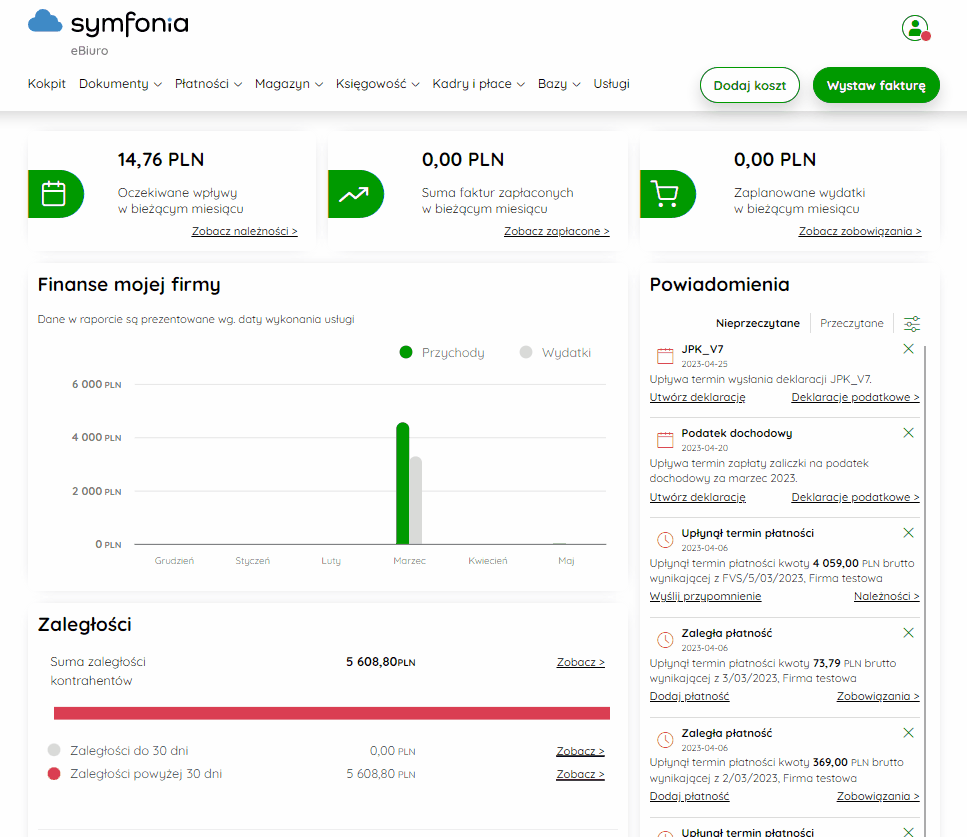Dismiss the JPK_V7 notification
Image resolution: width=967 pixels, height=837 pixels.
tap(908, 348)
